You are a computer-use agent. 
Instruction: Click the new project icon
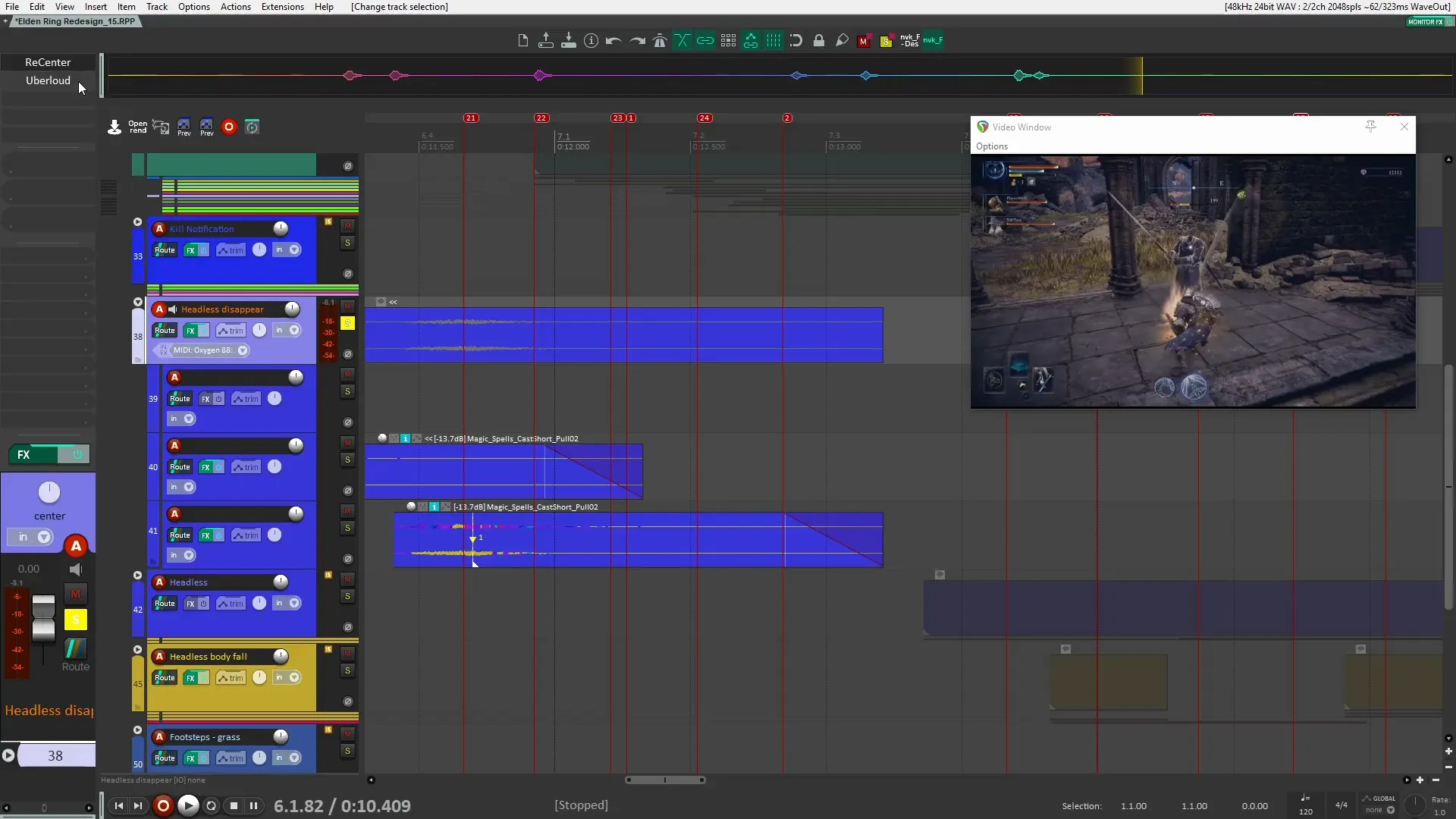click(522, 41)
